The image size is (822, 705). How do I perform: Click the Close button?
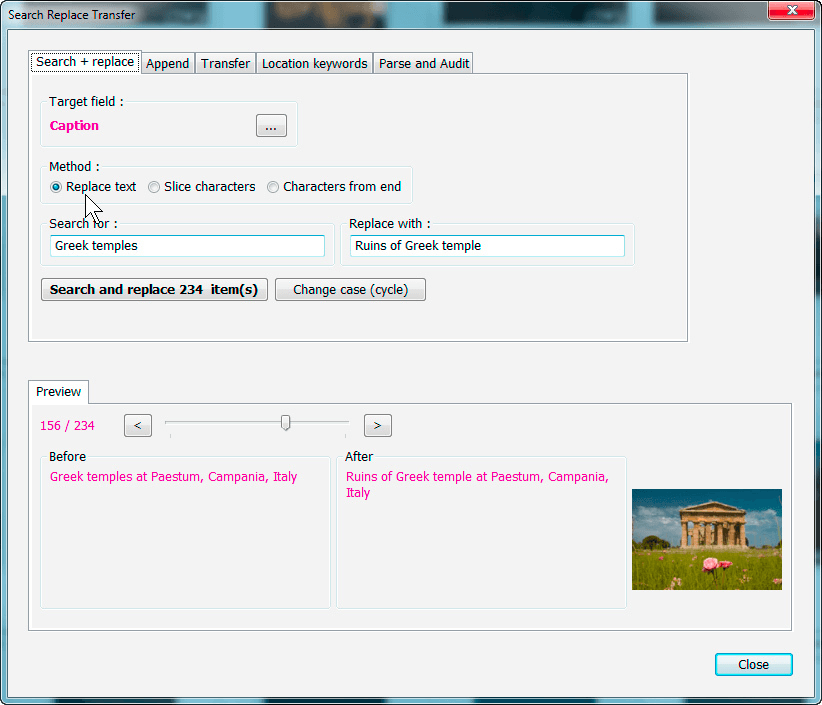(753, 664)
